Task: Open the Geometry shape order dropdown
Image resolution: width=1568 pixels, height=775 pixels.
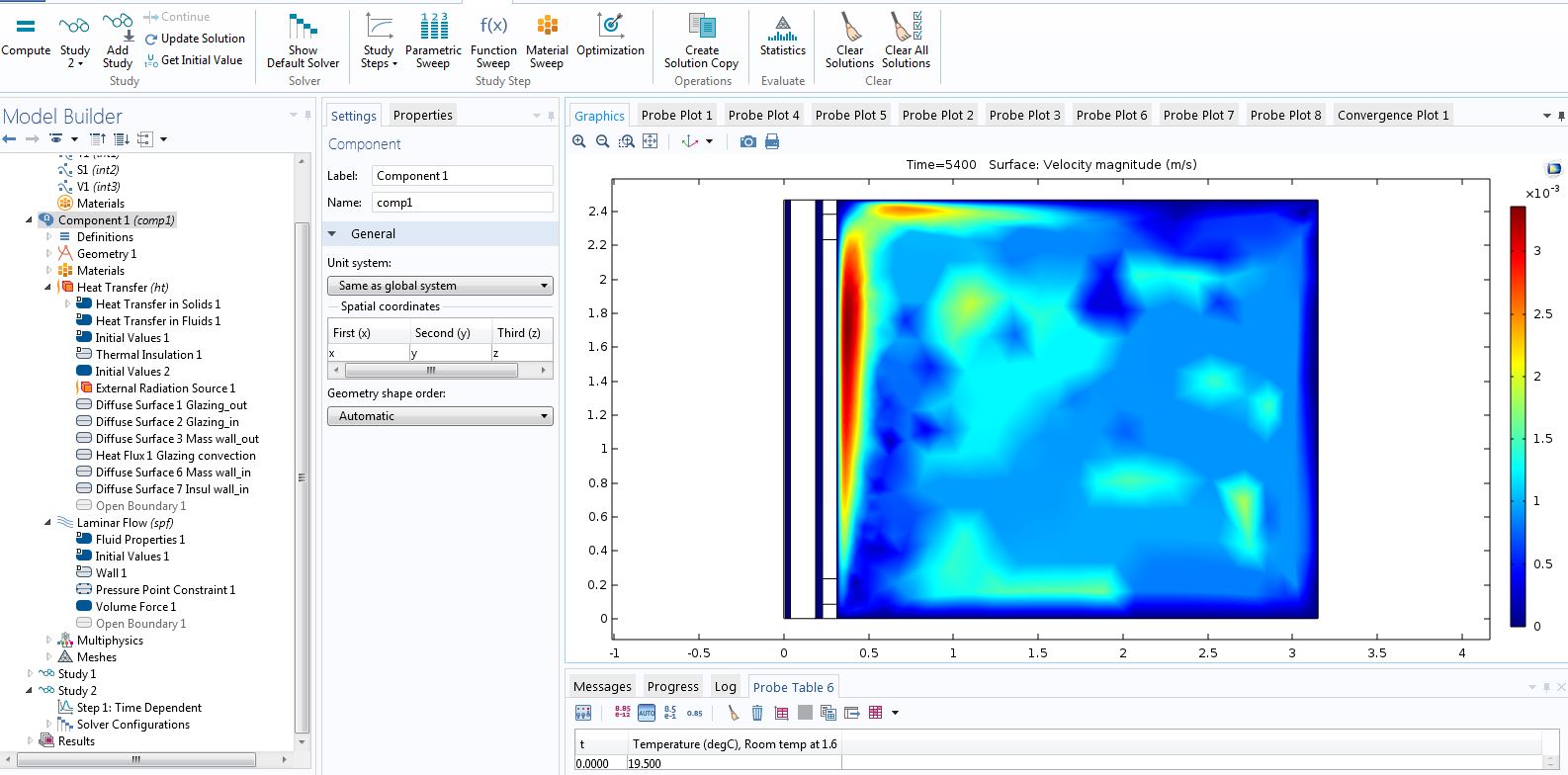Action: 440,416
